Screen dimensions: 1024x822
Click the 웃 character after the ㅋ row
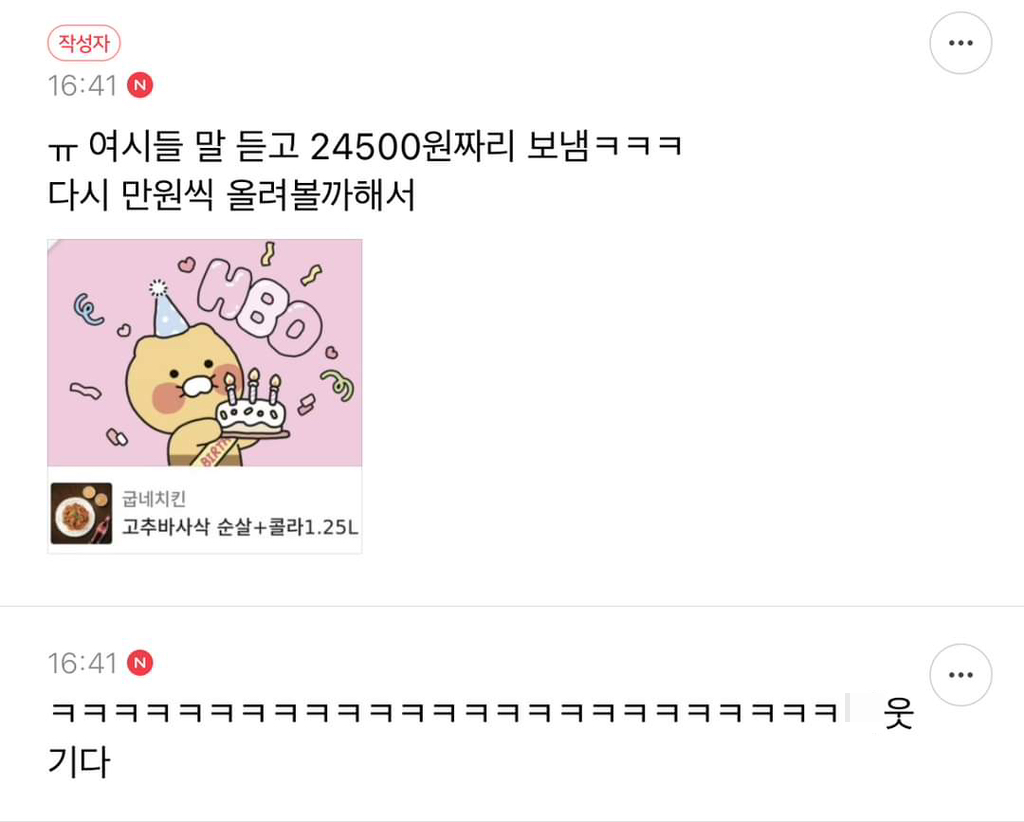pos(899,712)
